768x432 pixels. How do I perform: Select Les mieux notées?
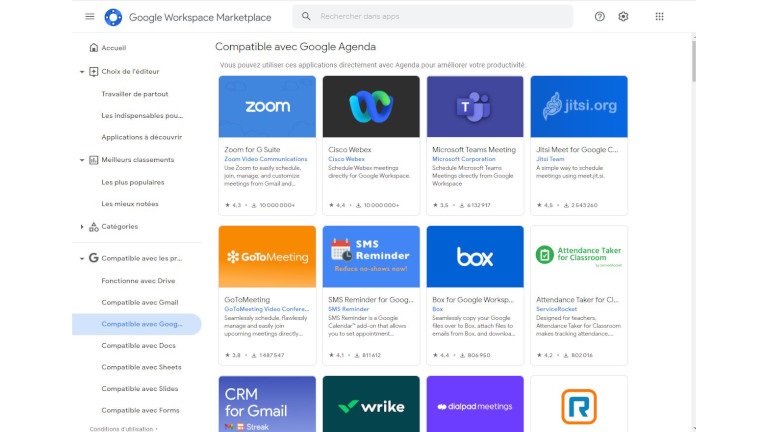130,204
